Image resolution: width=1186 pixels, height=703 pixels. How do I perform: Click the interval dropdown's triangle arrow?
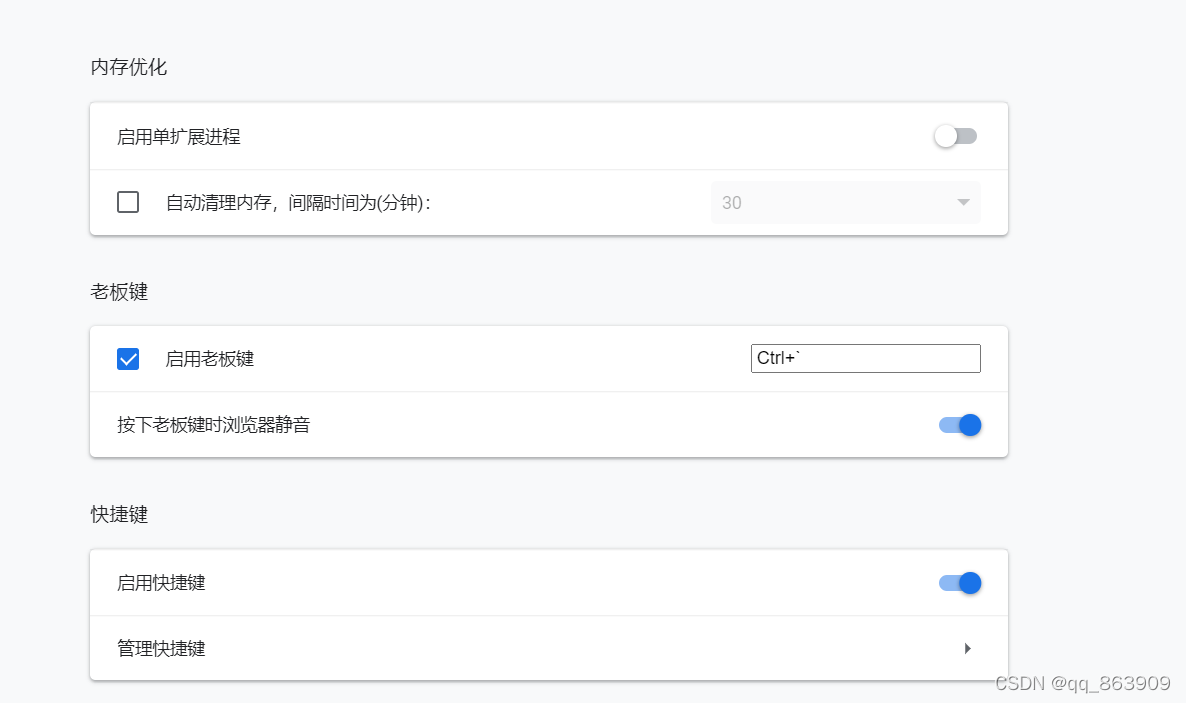pos(963,202)
